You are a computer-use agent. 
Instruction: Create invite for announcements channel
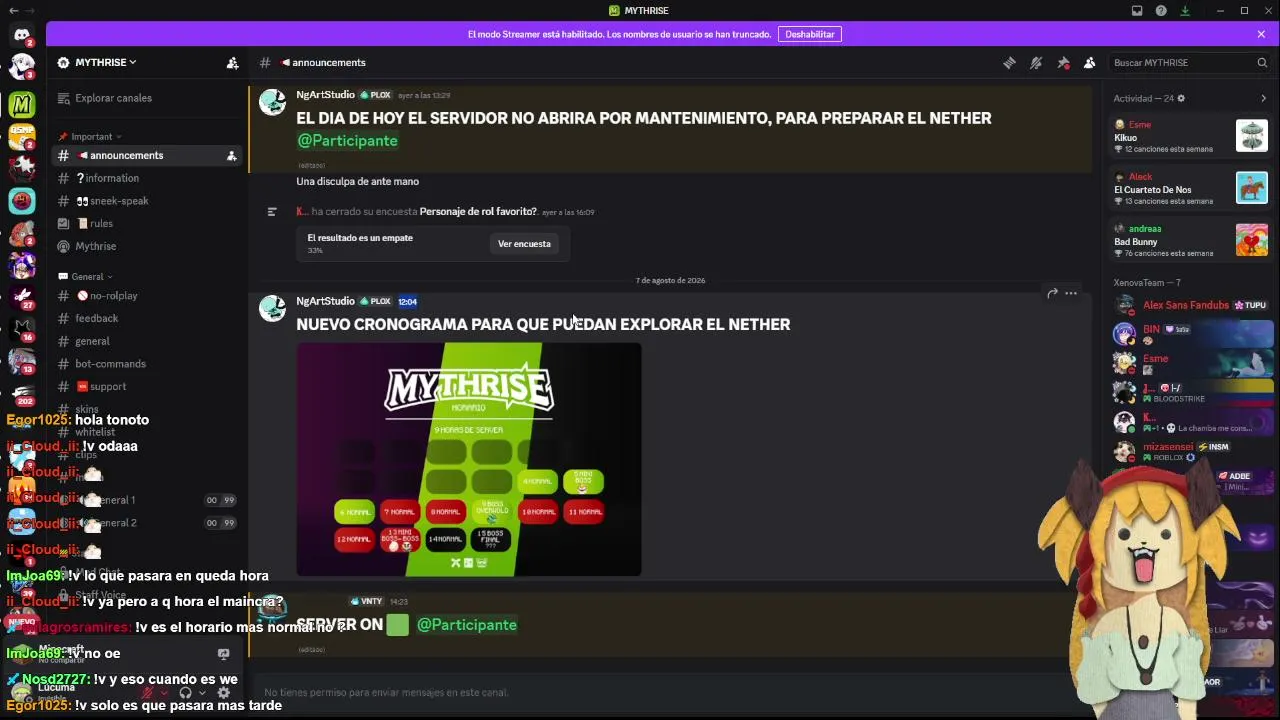tap(231, 156)
